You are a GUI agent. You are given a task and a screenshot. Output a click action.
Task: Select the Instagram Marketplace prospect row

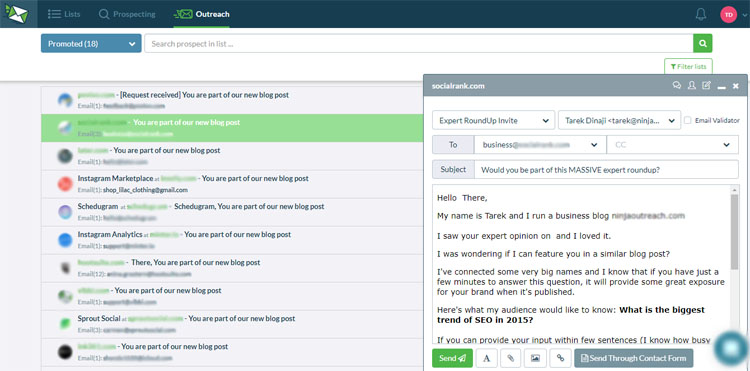232,184
